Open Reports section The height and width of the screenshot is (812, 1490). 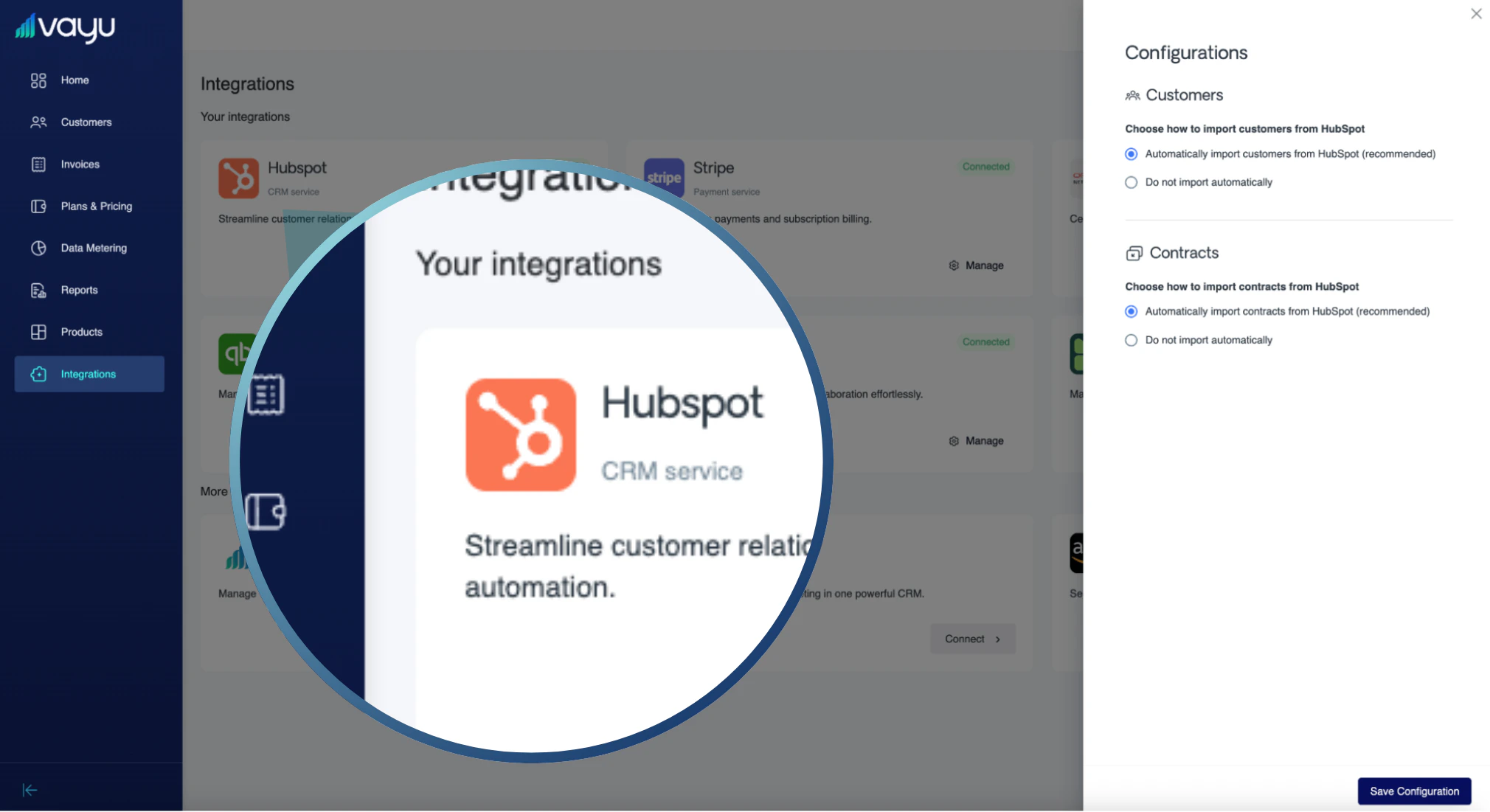coord(89,291)
